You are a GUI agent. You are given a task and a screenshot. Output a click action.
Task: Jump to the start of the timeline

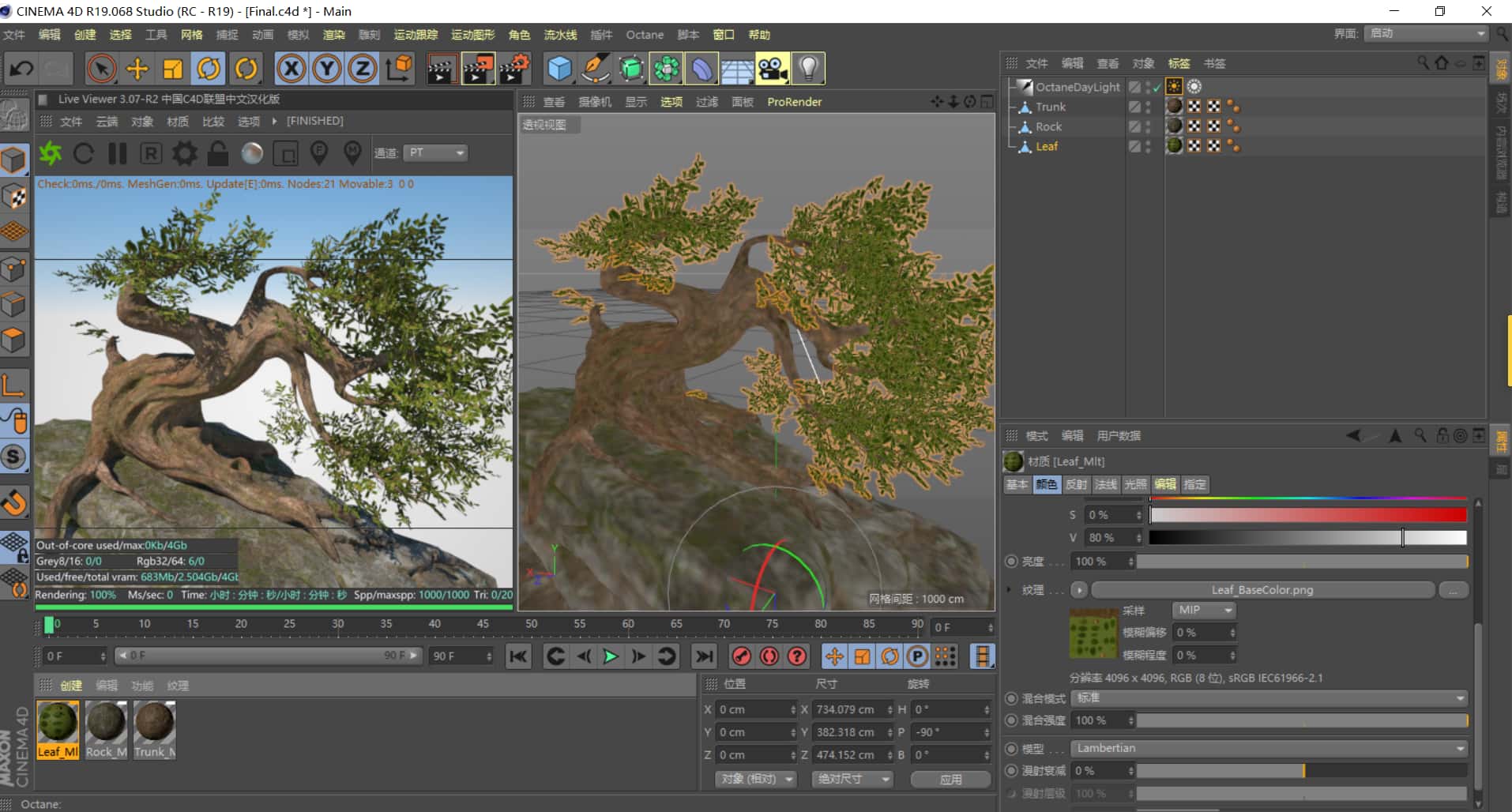point(518,656)
